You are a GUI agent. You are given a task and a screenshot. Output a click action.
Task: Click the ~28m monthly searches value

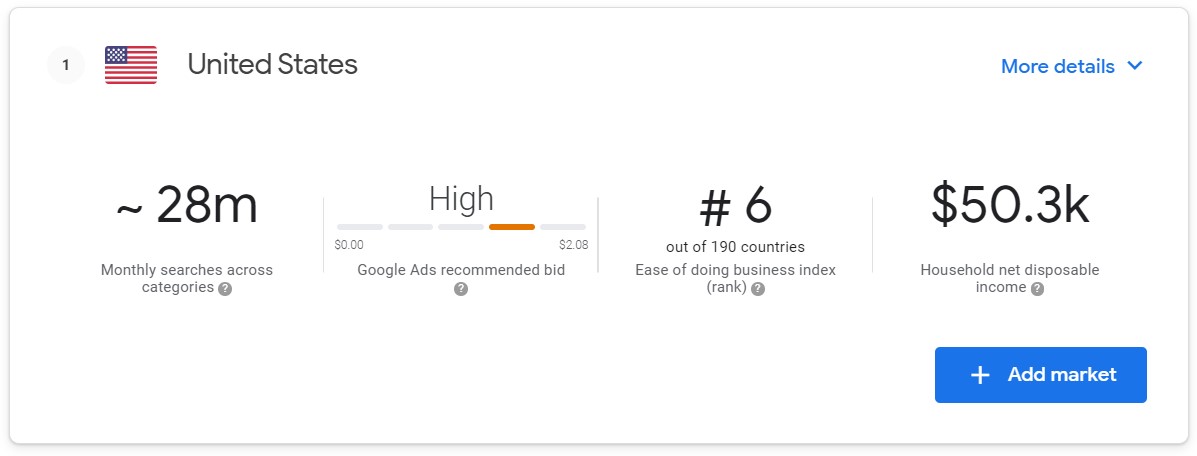tap(187, 205)
